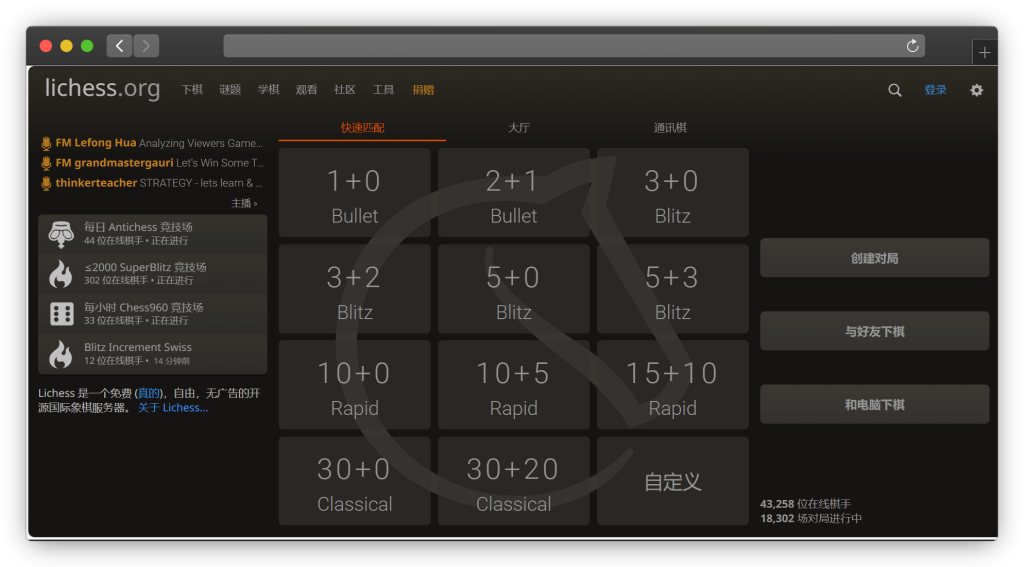1024x567 pixels.
Task: Open the 下棋 menu
Action: pos(192,90)
